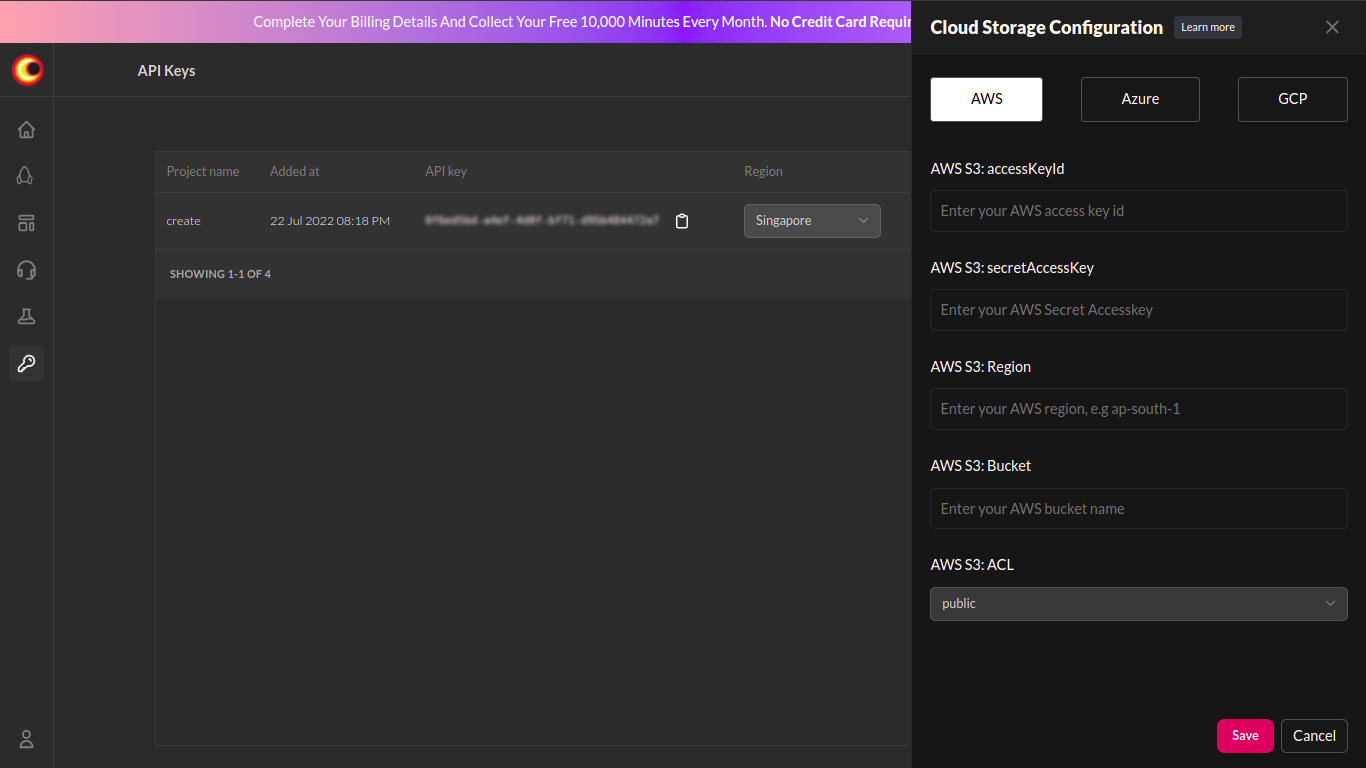Viewport: 1366px width, 768px height.
Task: Click the 'Added at' column header
Action: (295, 172)
